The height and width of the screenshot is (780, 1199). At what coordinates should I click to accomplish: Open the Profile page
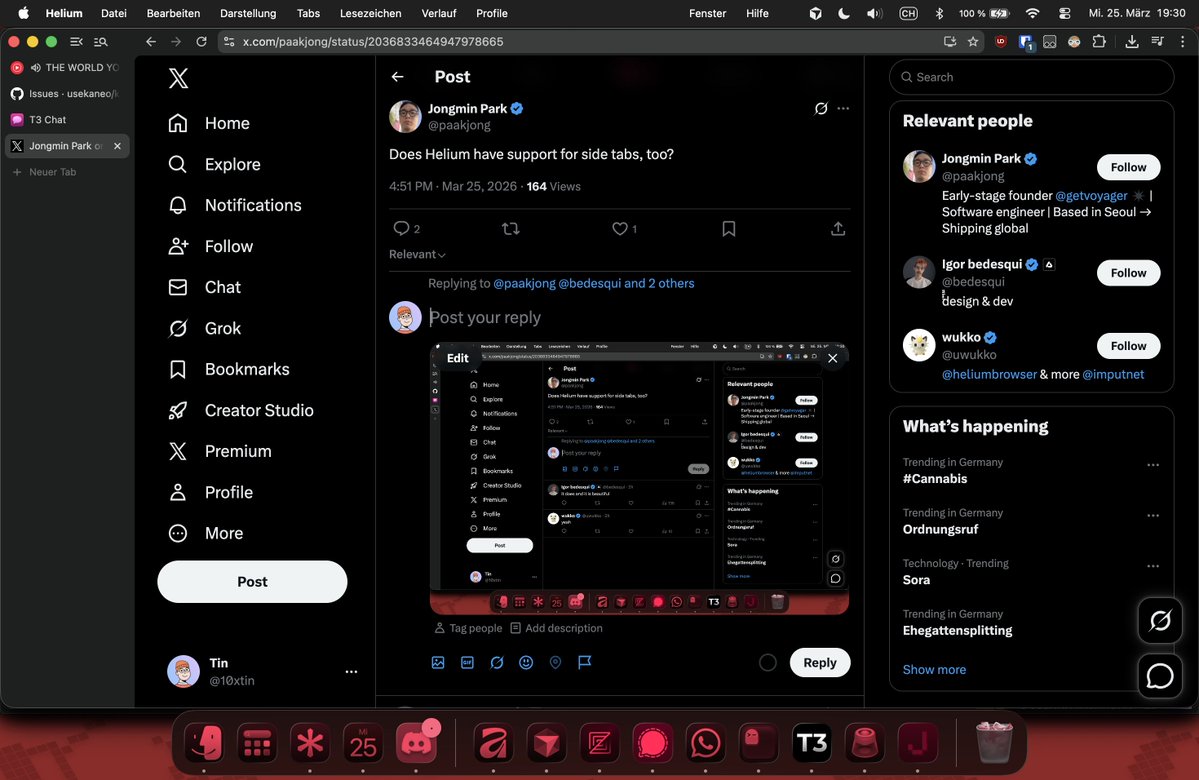tap(210, 492)
